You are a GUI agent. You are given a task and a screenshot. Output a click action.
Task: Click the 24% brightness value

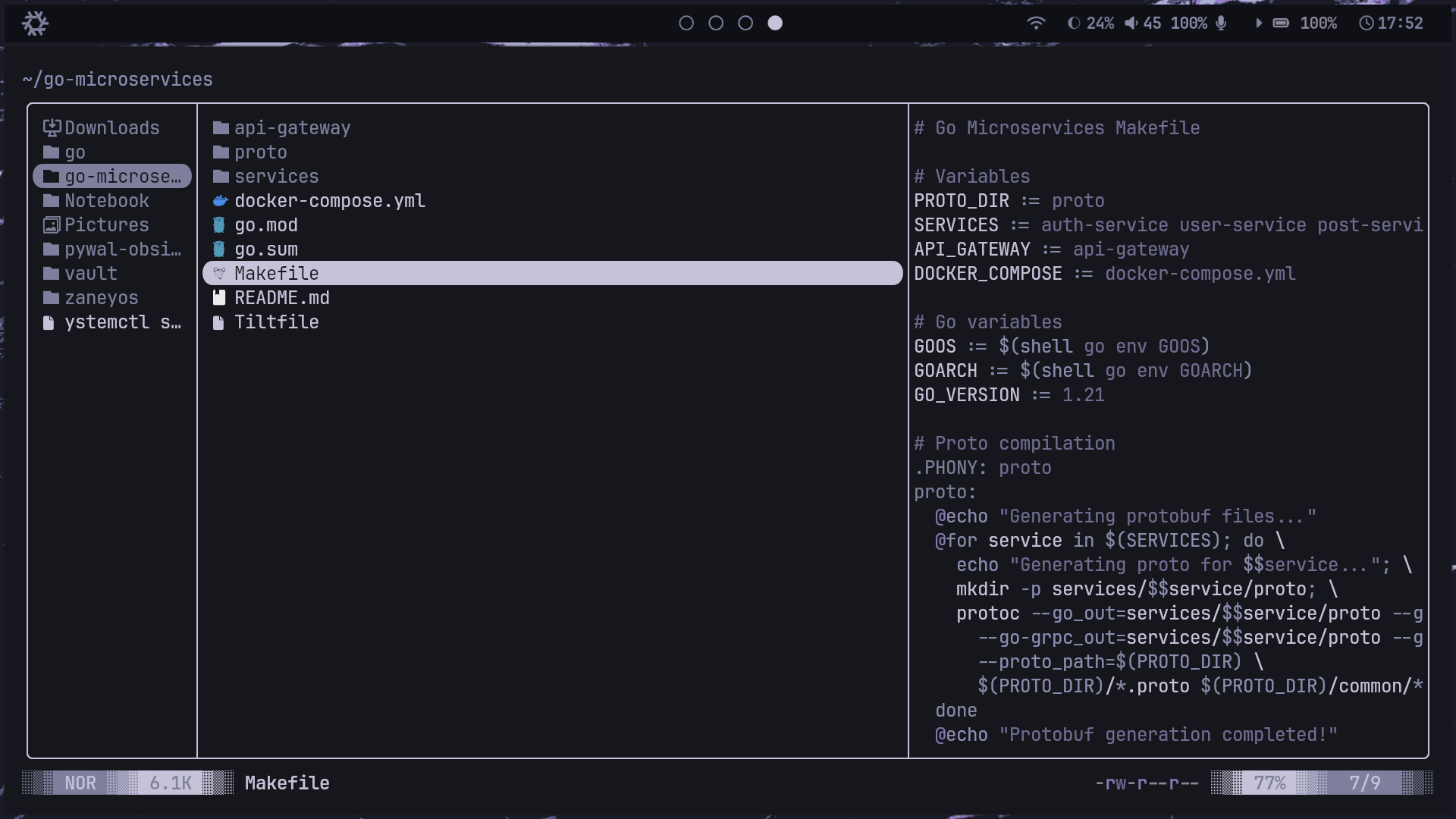point(1100,24)
